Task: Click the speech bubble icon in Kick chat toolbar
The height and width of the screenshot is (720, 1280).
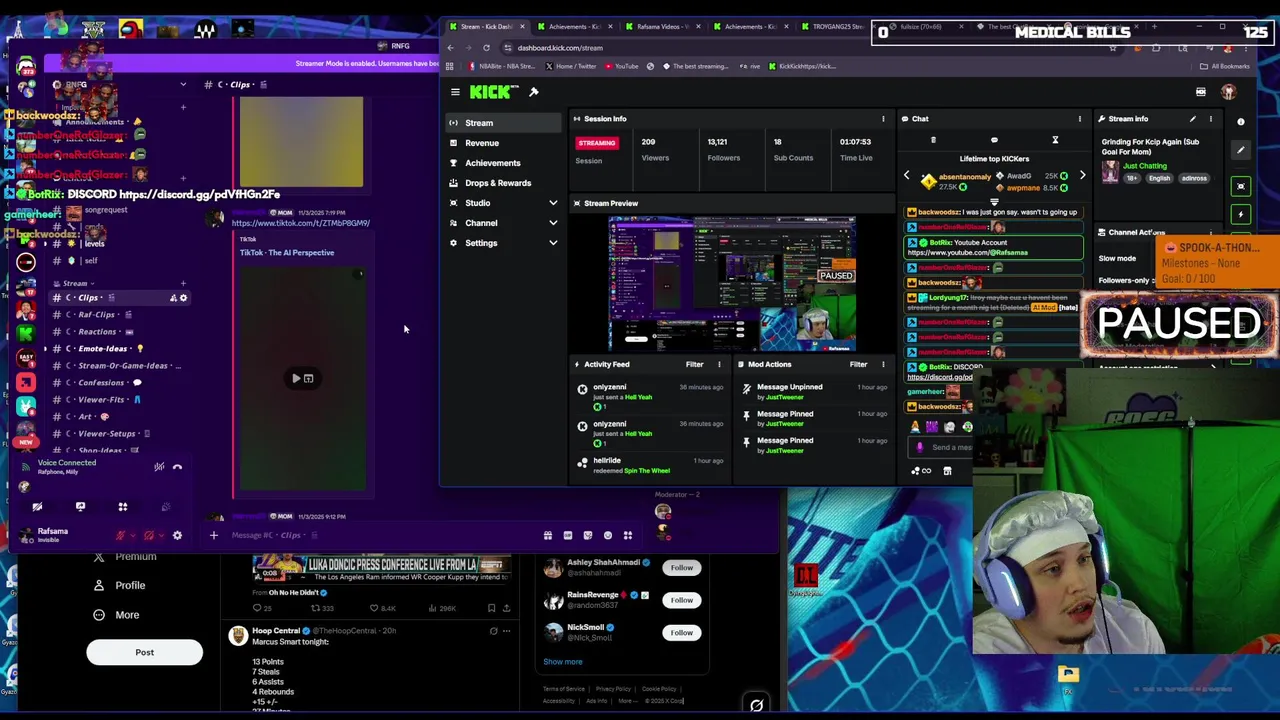Action: coord(994,140)
